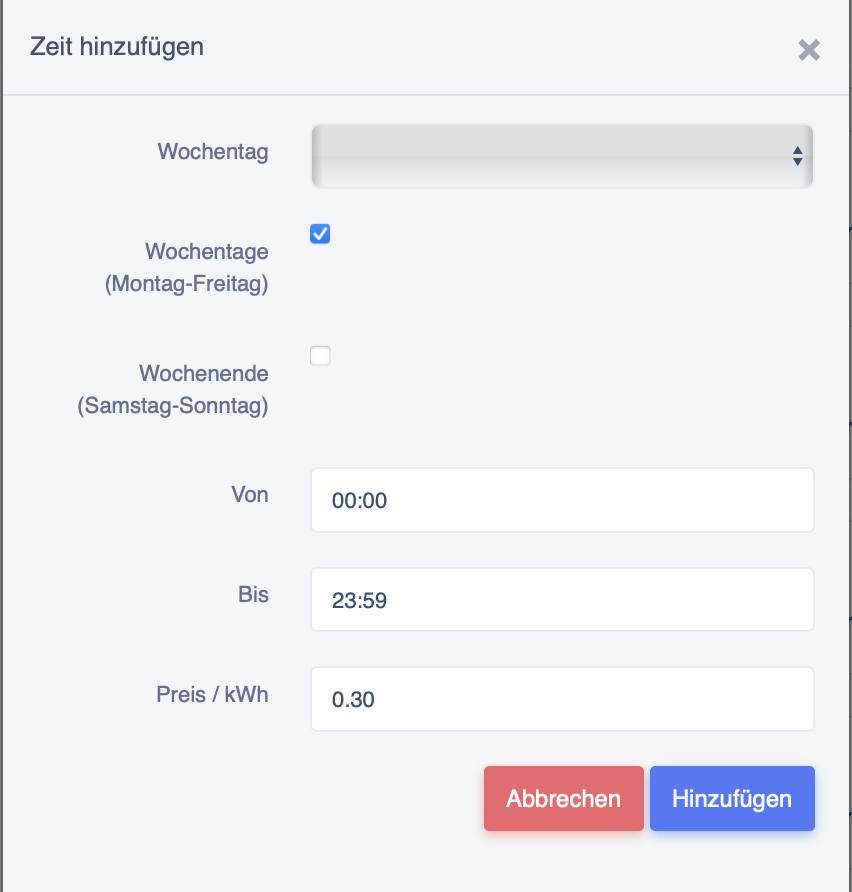The image size is (852, 892).
Task: Click the Zeit hinzufügen dialog title
Action: coord(117,46)
